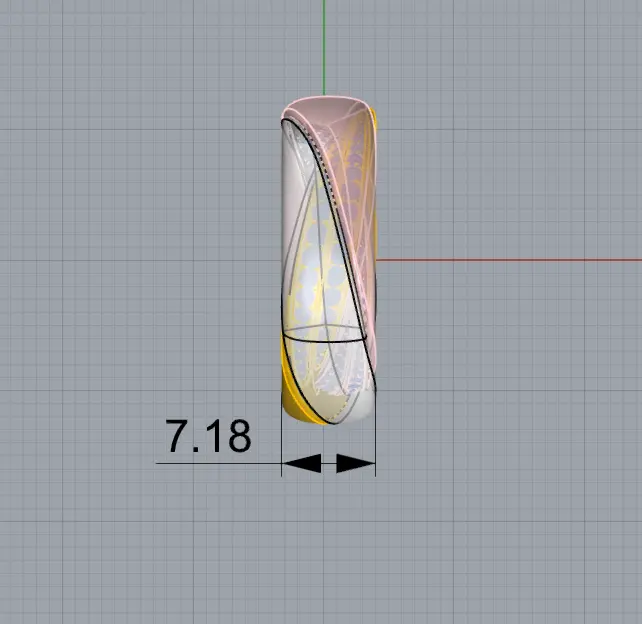Click the left-pointing dimension arrowhead
This screenshot has height=624, width=642.
pos(301,463)
